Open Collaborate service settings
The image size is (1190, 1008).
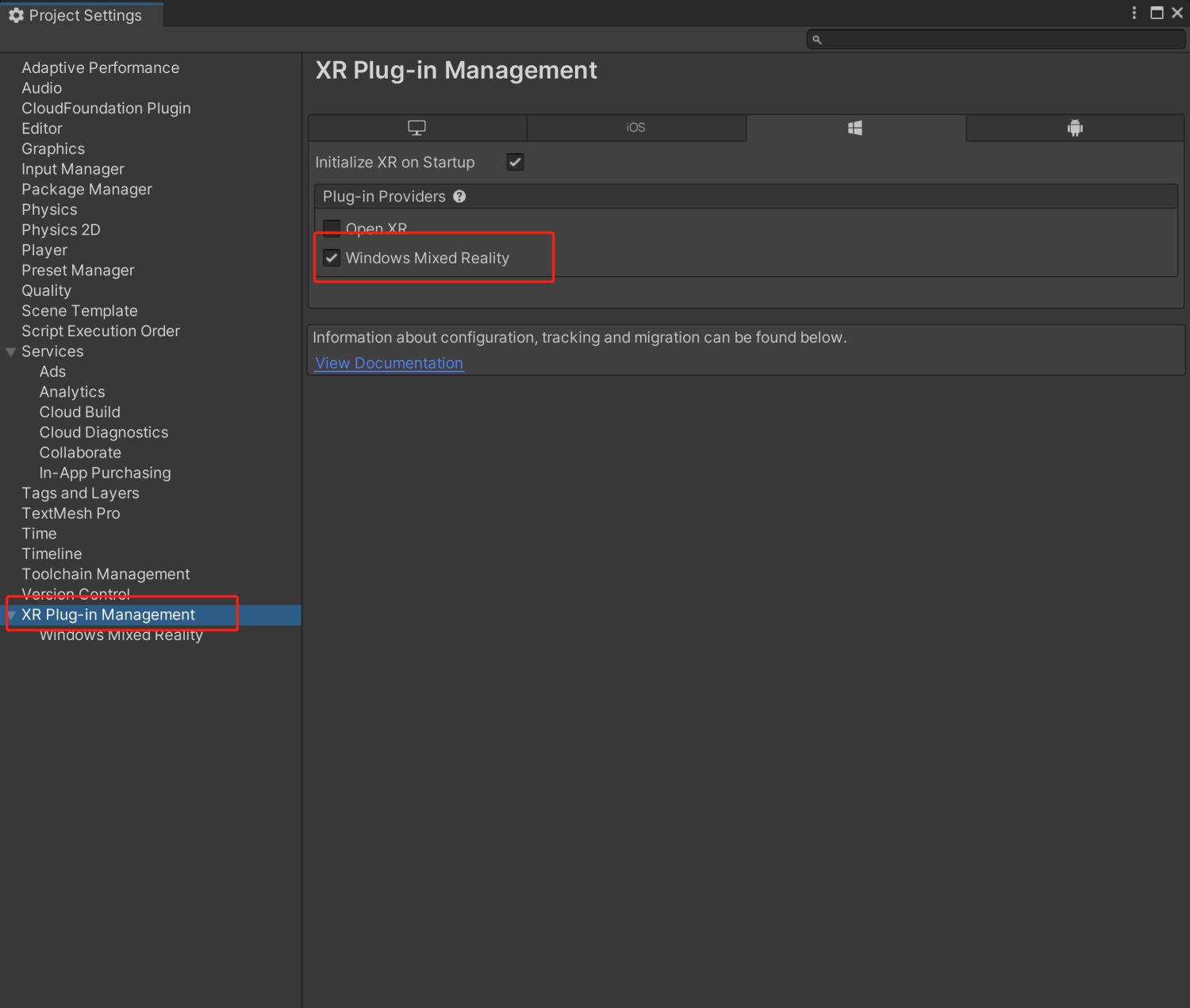point(80,453)
